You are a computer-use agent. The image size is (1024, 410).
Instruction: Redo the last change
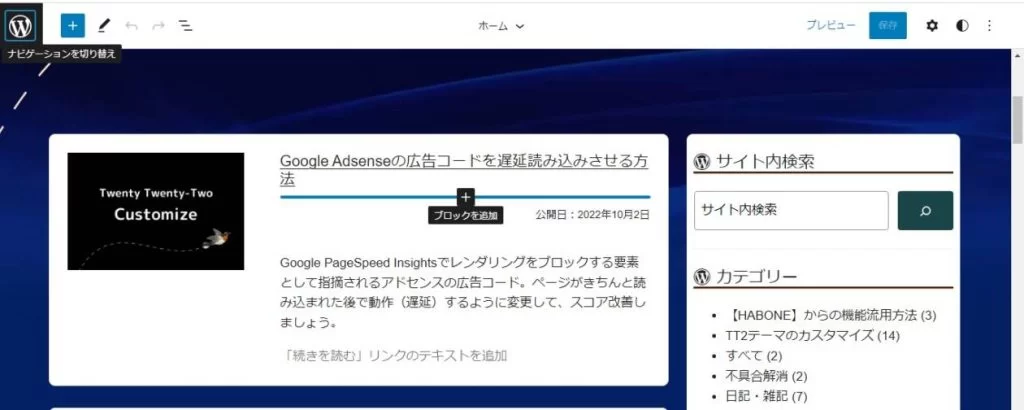(158, 25)
